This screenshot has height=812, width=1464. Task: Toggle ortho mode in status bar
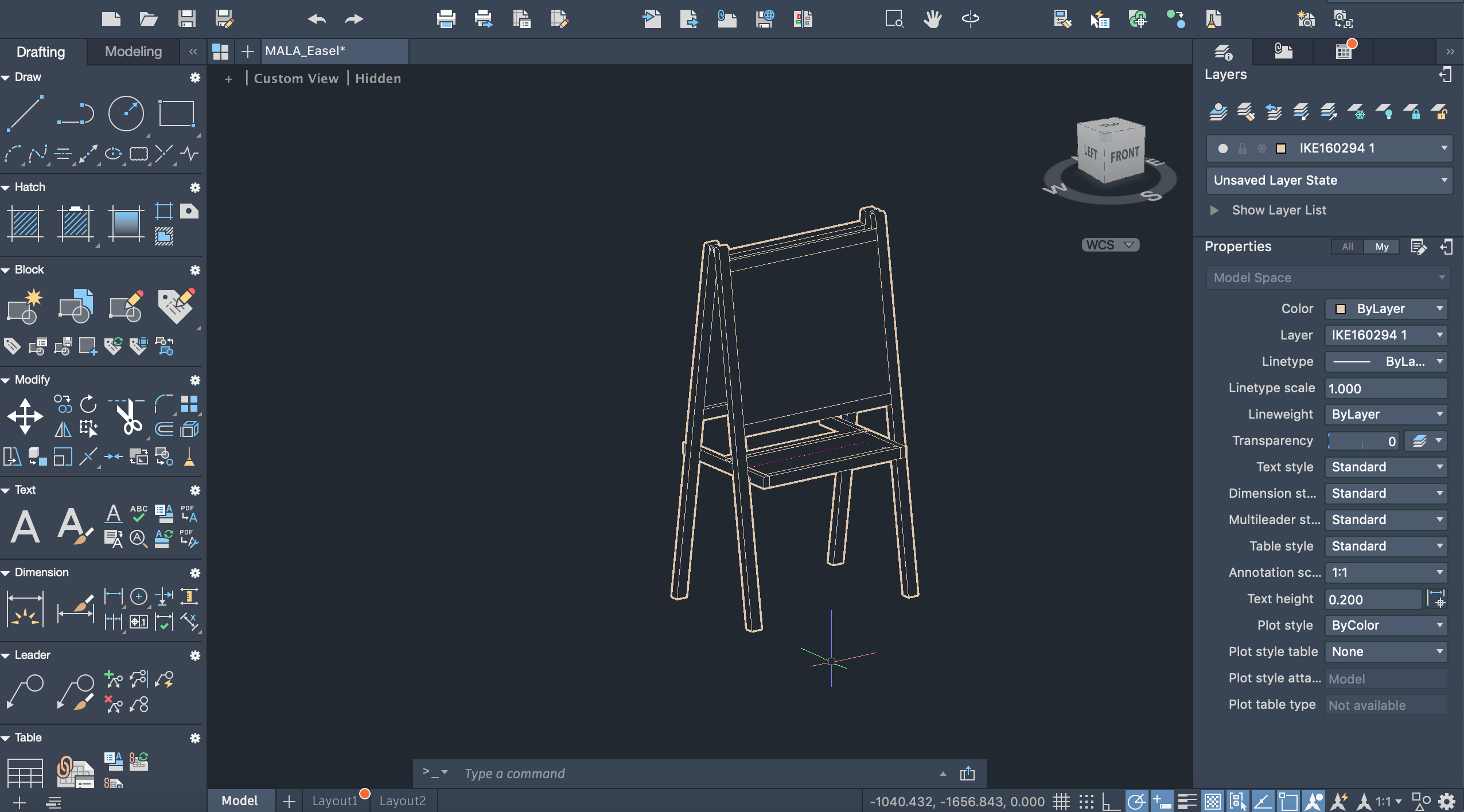pos(1111,801)
